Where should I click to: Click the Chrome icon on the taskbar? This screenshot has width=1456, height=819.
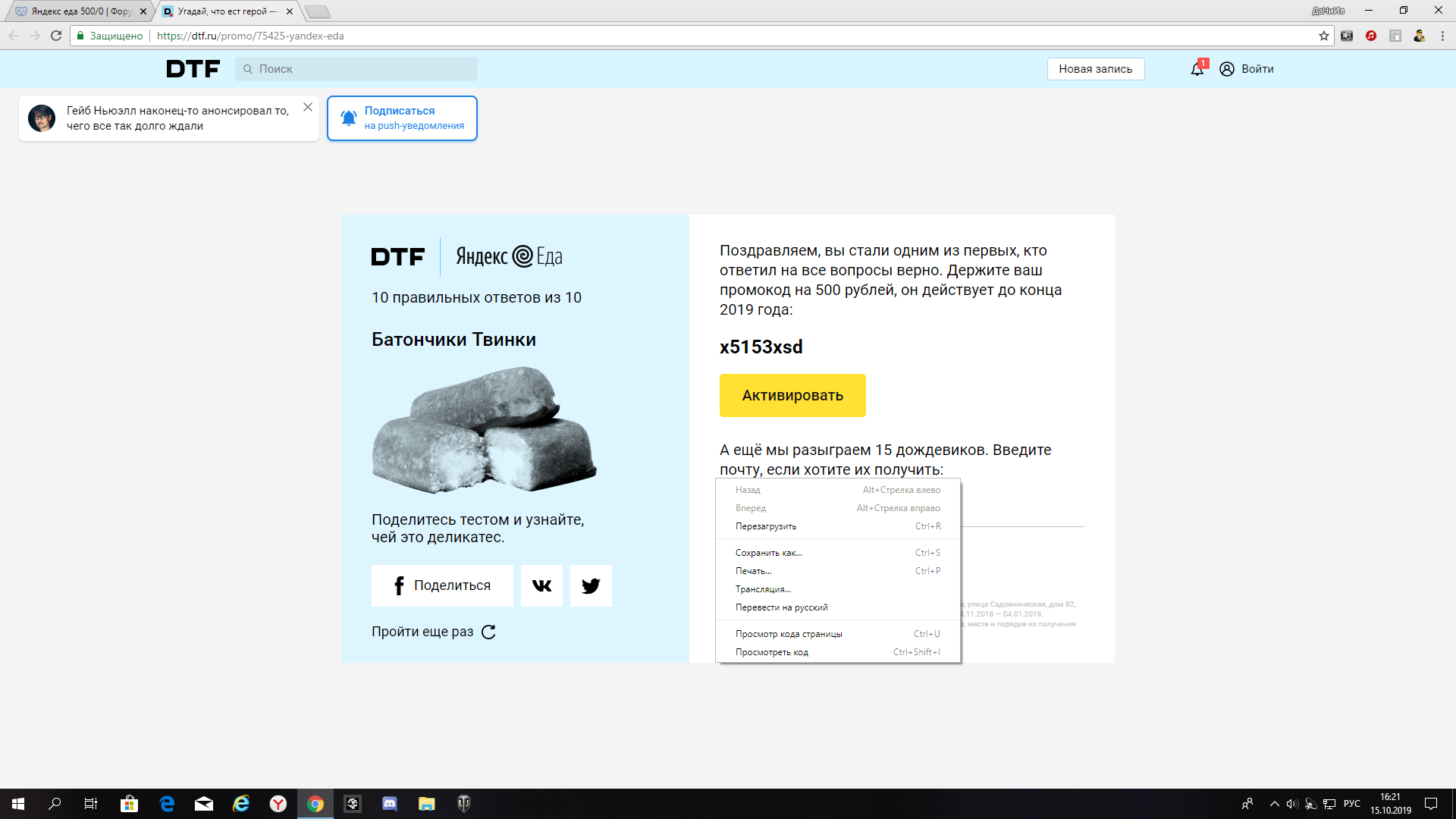[315, 804]
